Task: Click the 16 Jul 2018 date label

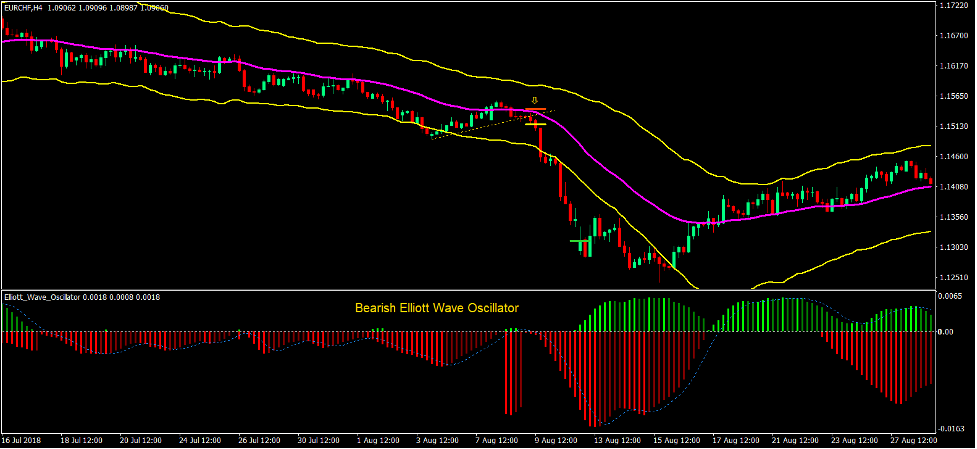Action: click(23, 440)
